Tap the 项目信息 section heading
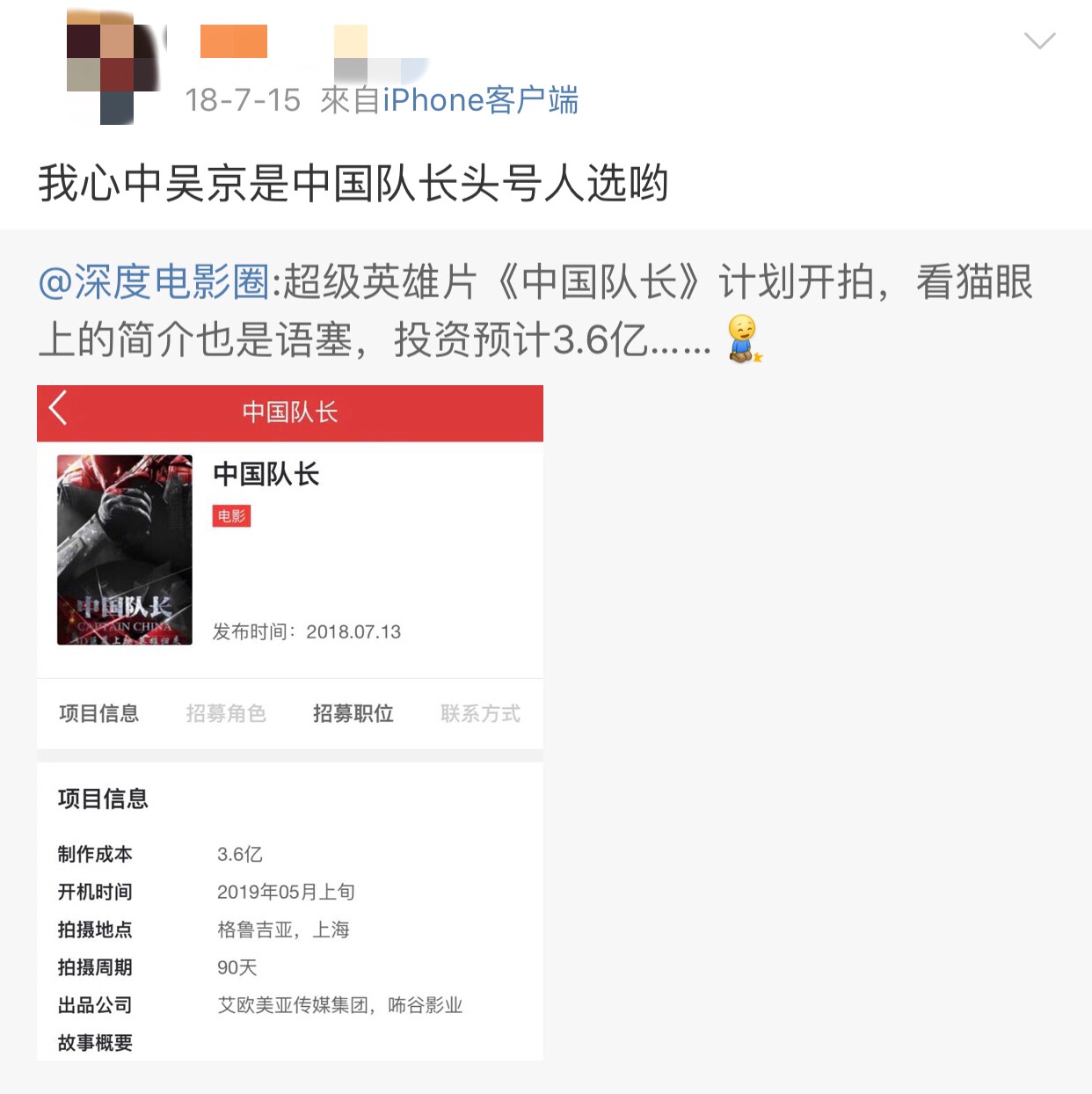Image resolution: width=1092 pixels, height=1094 pixels. (x=103, y=799)
